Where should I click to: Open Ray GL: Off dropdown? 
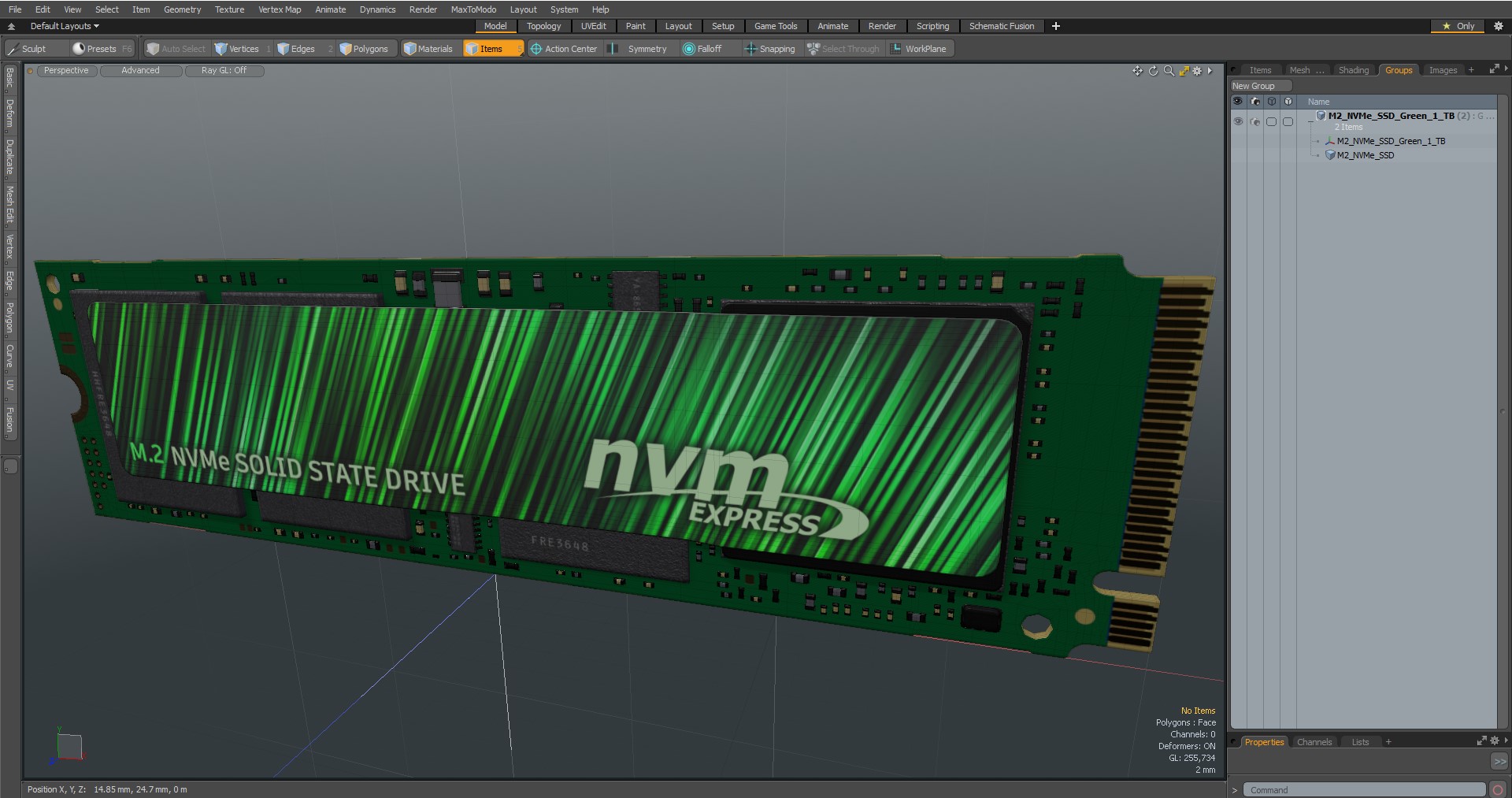pos(224,70)
